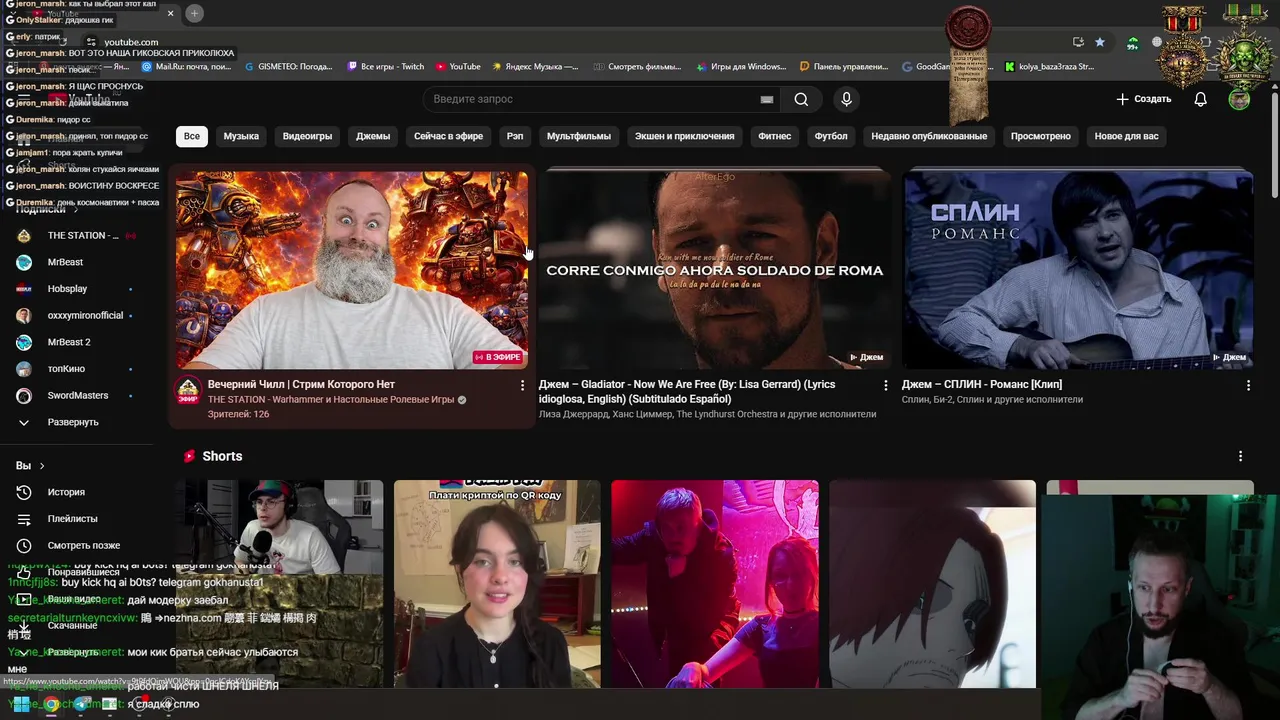Open Все игры - Twitch bookmark

point(386,67)
